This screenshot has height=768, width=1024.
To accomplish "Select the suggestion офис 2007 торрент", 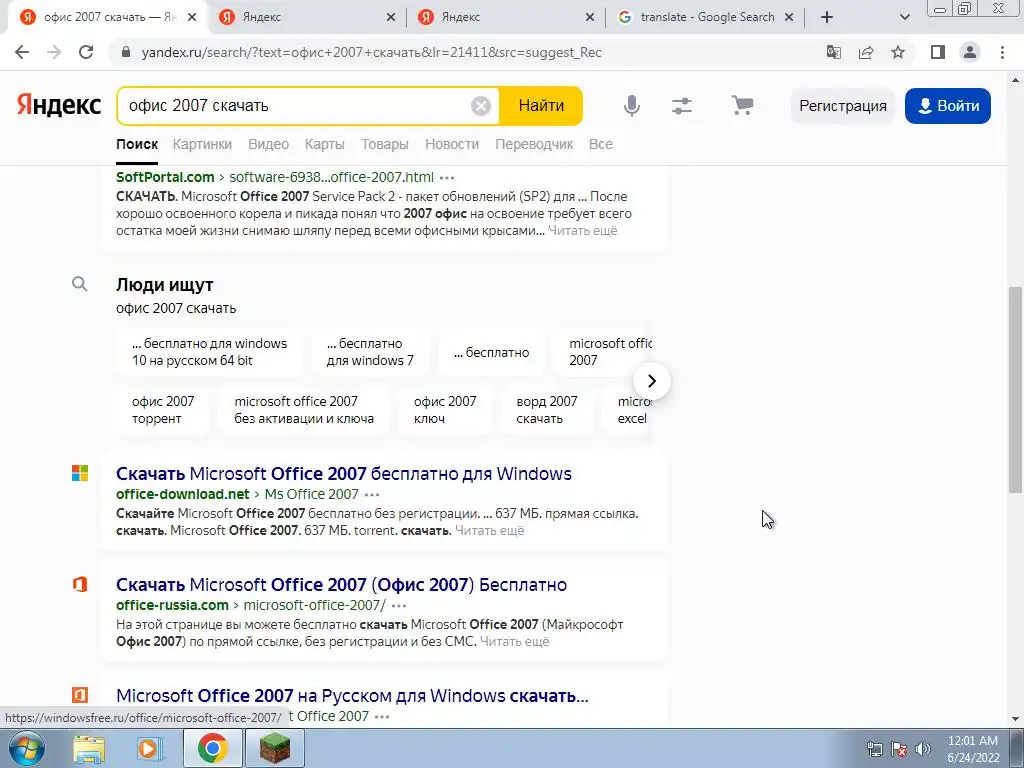I will pos(163,410).
